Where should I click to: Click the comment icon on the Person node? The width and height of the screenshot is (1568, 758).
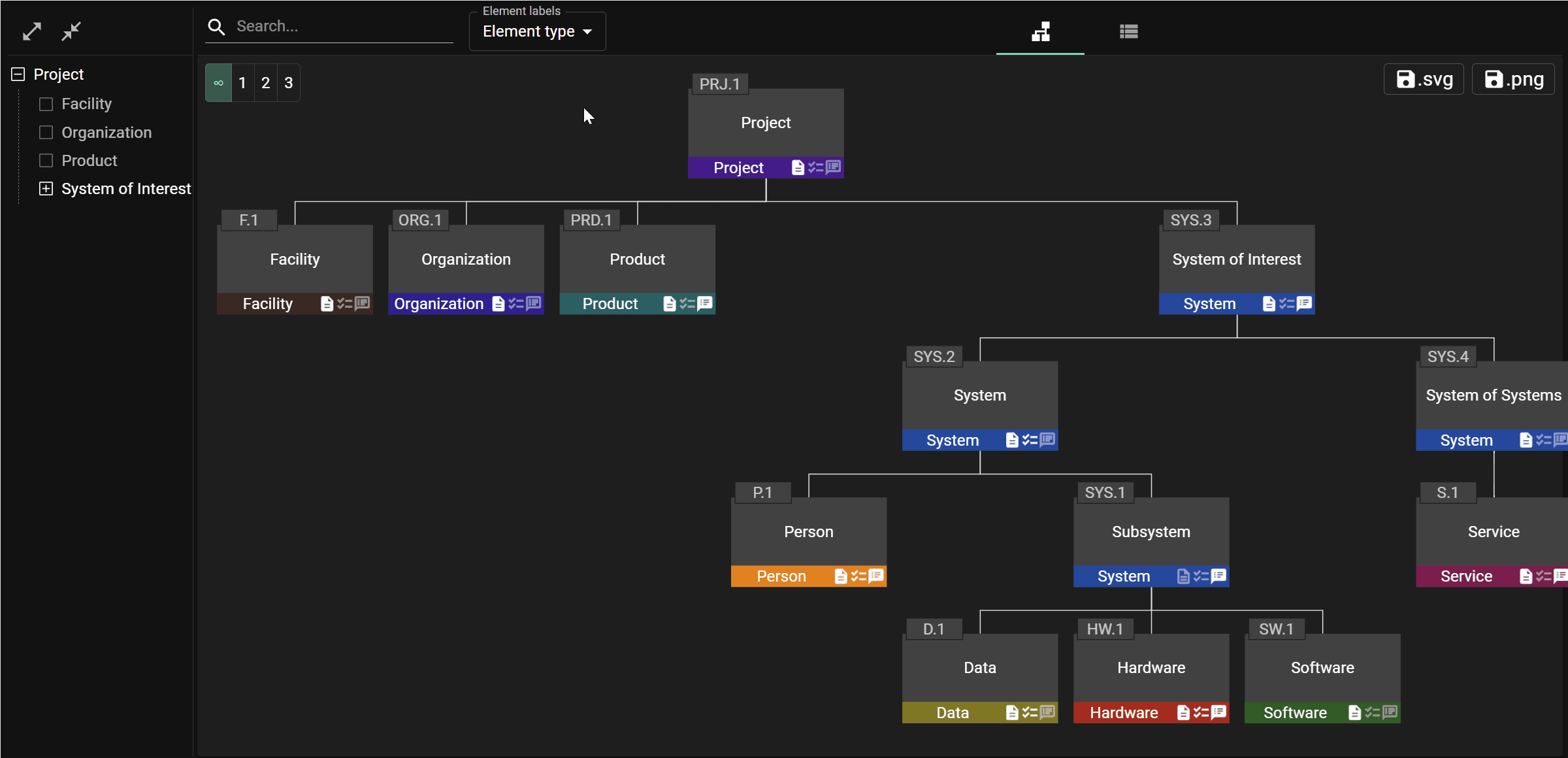tap(874, 576)
